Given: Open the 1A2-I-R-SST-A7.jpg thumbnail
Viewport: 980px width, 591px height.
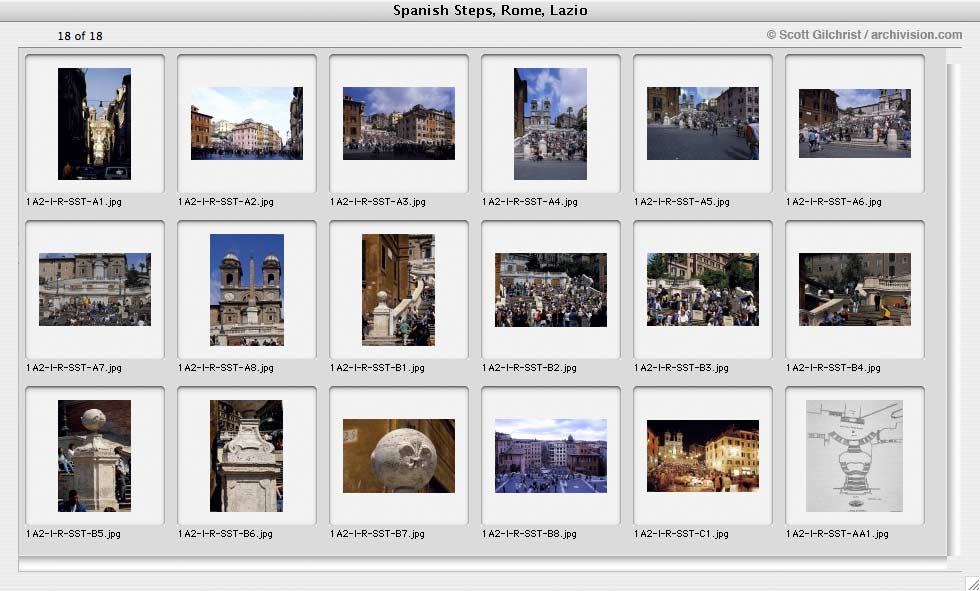Looking at the screenshot, I should 94,289.
